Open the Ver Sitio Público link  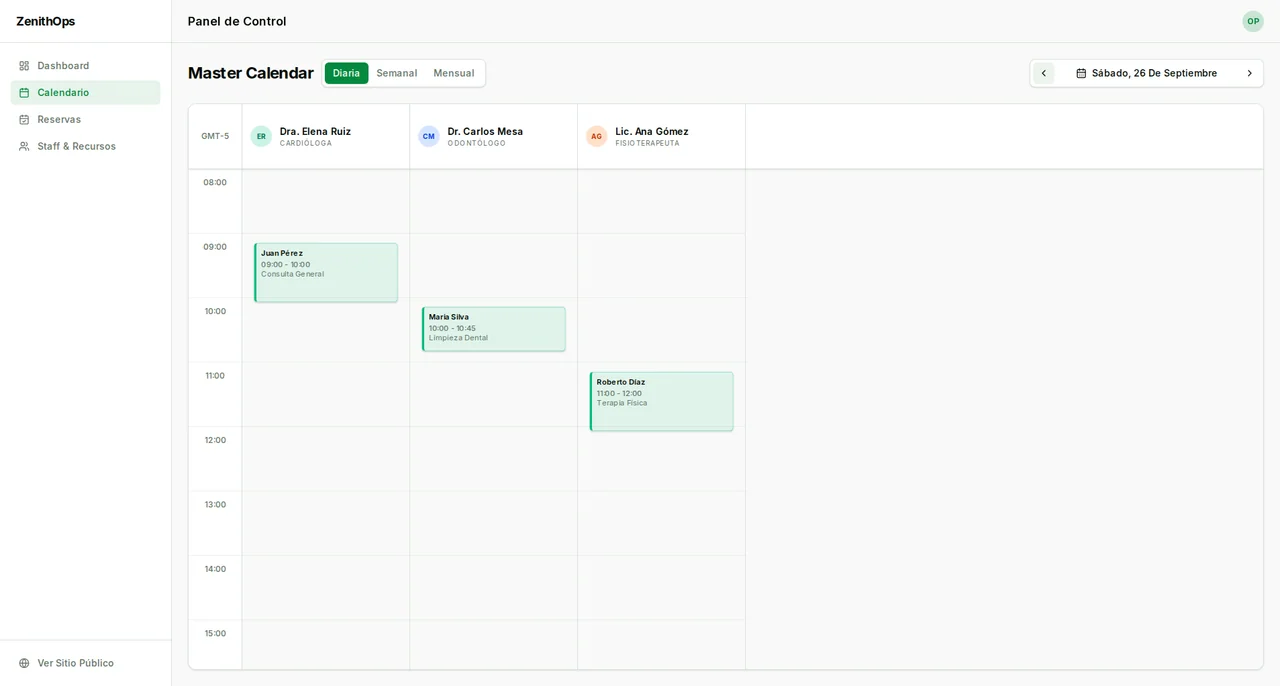85,663
